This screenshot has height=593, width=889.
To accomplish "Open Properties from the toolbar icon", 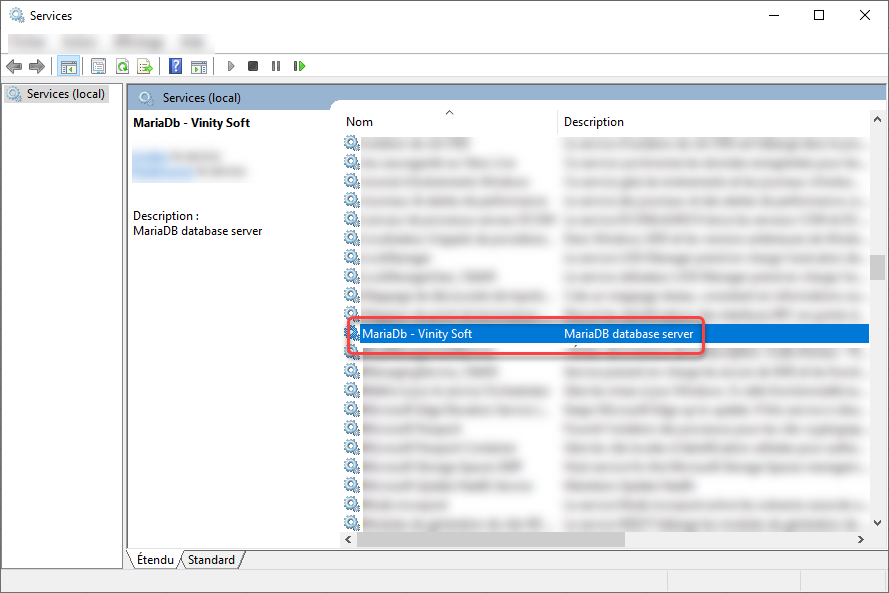I will tap(99, 66).
